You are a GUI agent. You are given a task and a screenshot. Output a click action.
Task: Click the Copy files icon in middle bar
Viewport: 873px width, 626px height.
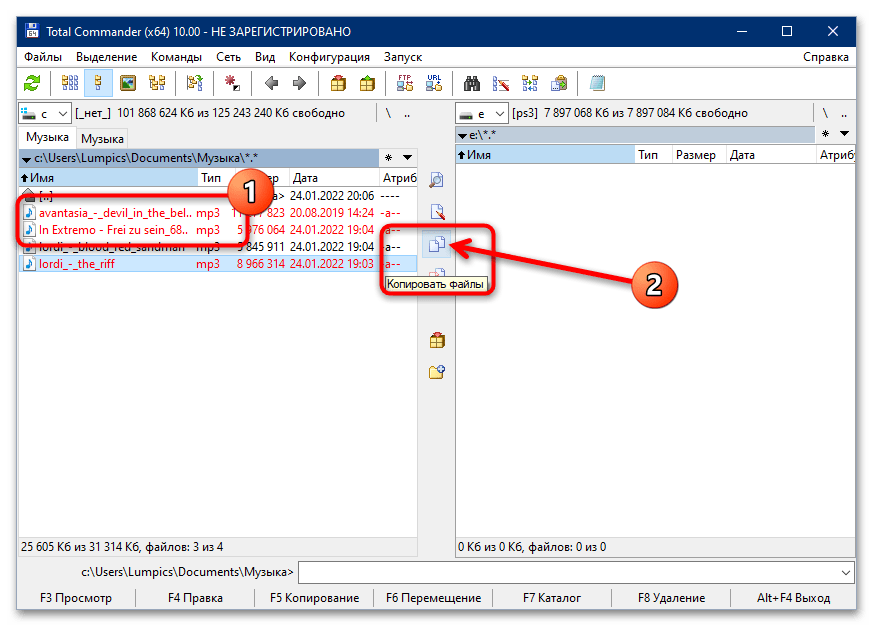pos(437,244)
